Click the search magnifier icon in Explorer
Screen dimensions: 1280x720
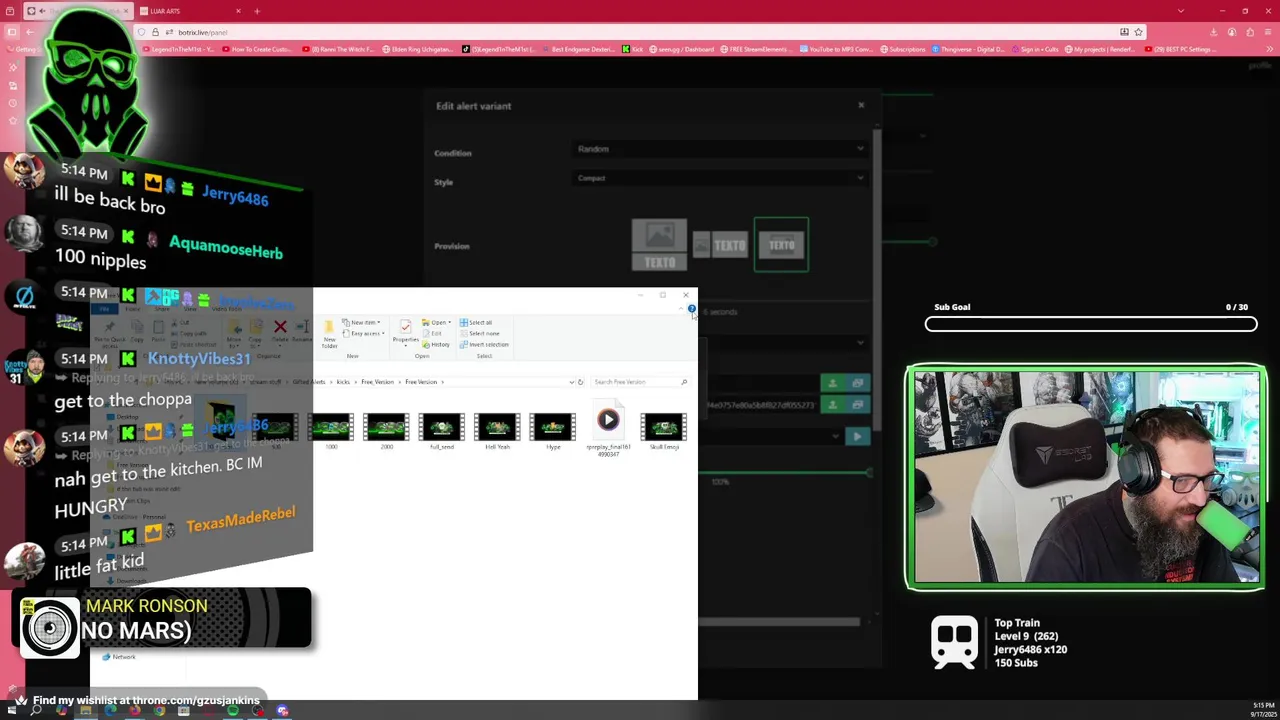[684, 382]
